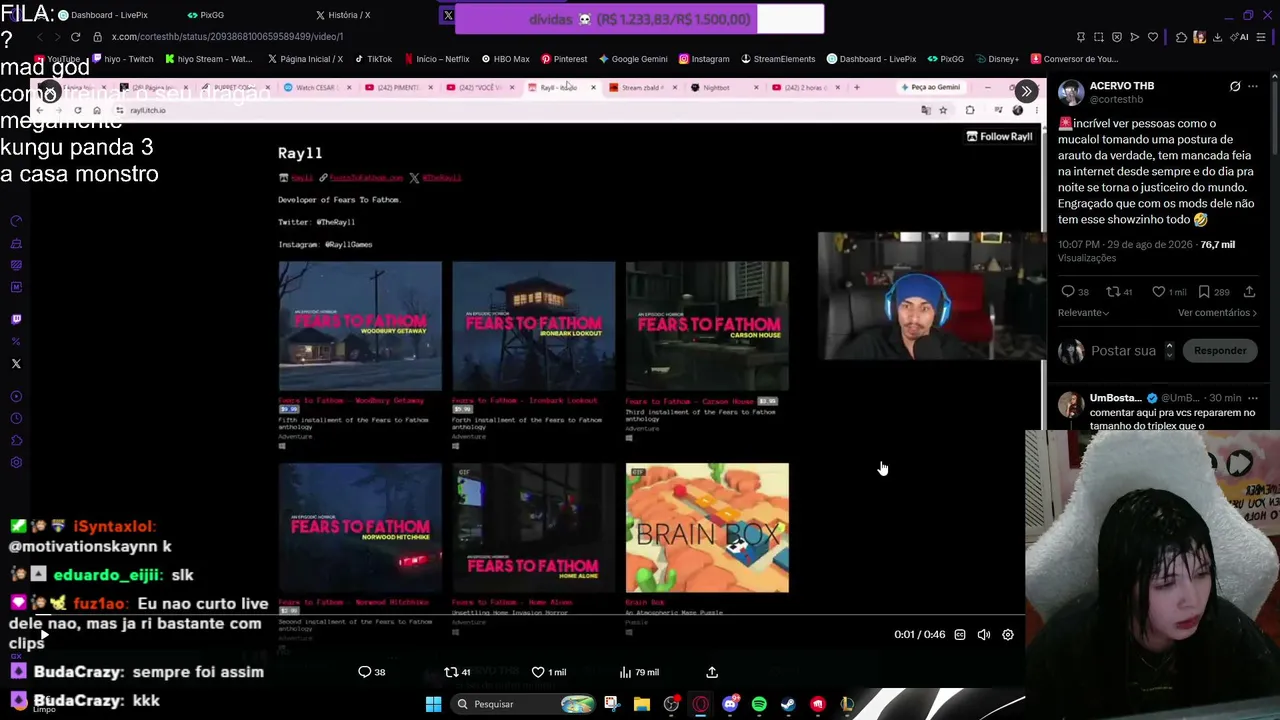This screenshot has height=720, width=1280.
Task: Open Steam from the taskbar
Action: pos(788,704)
